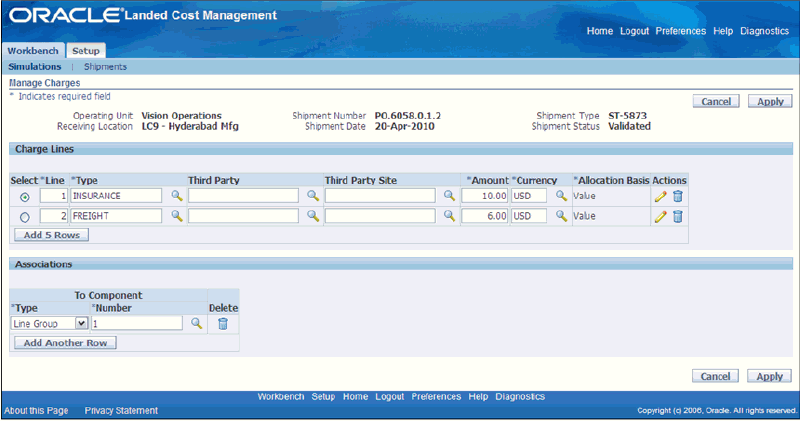The height and width of the screenshot is (421, 800).
Task: Click the Add 5 Rows button
Action: 52,235
